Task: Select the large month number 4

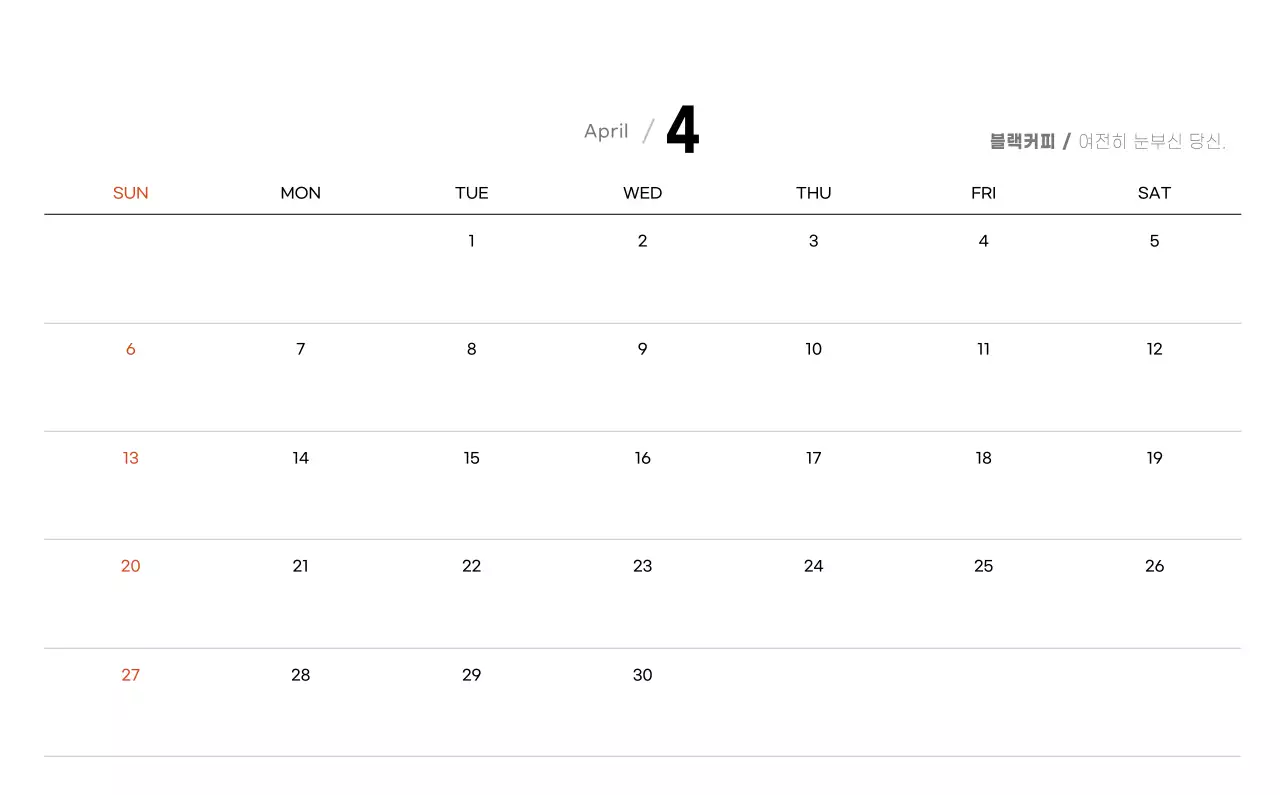Action: coord(682,131)
